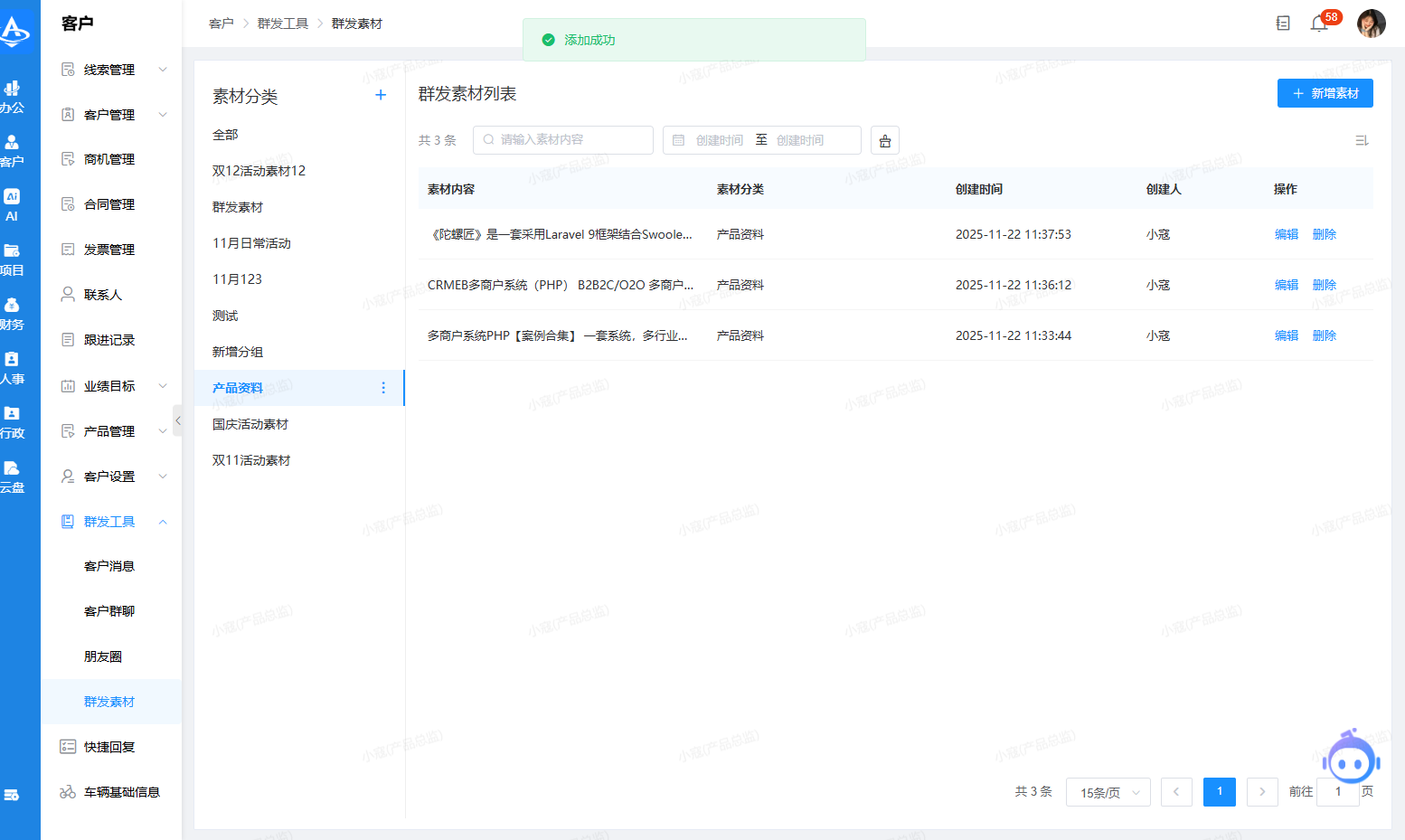The image size is (1405, 840).
Task: Open the column settings icon above table
Action: pos(1362,140)
